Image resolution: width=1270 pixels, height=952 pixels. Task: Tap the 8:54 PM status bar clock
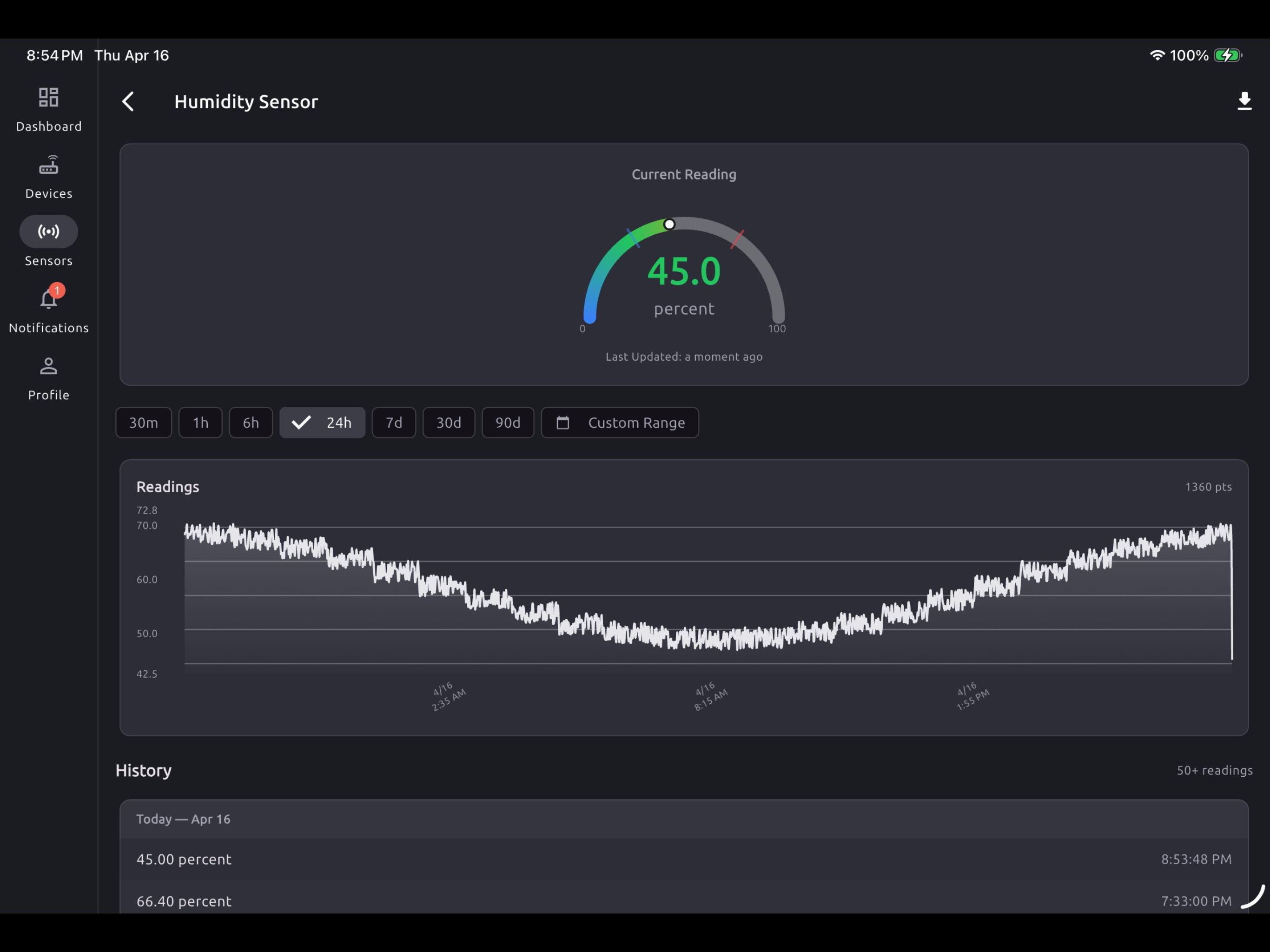tap(54, 55)
